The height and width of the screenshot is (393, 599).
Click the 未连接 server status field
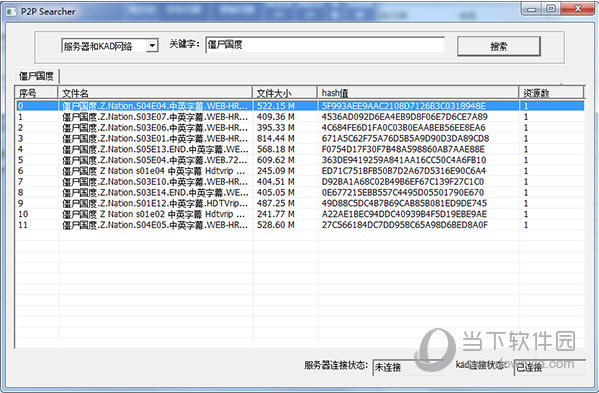408,367
